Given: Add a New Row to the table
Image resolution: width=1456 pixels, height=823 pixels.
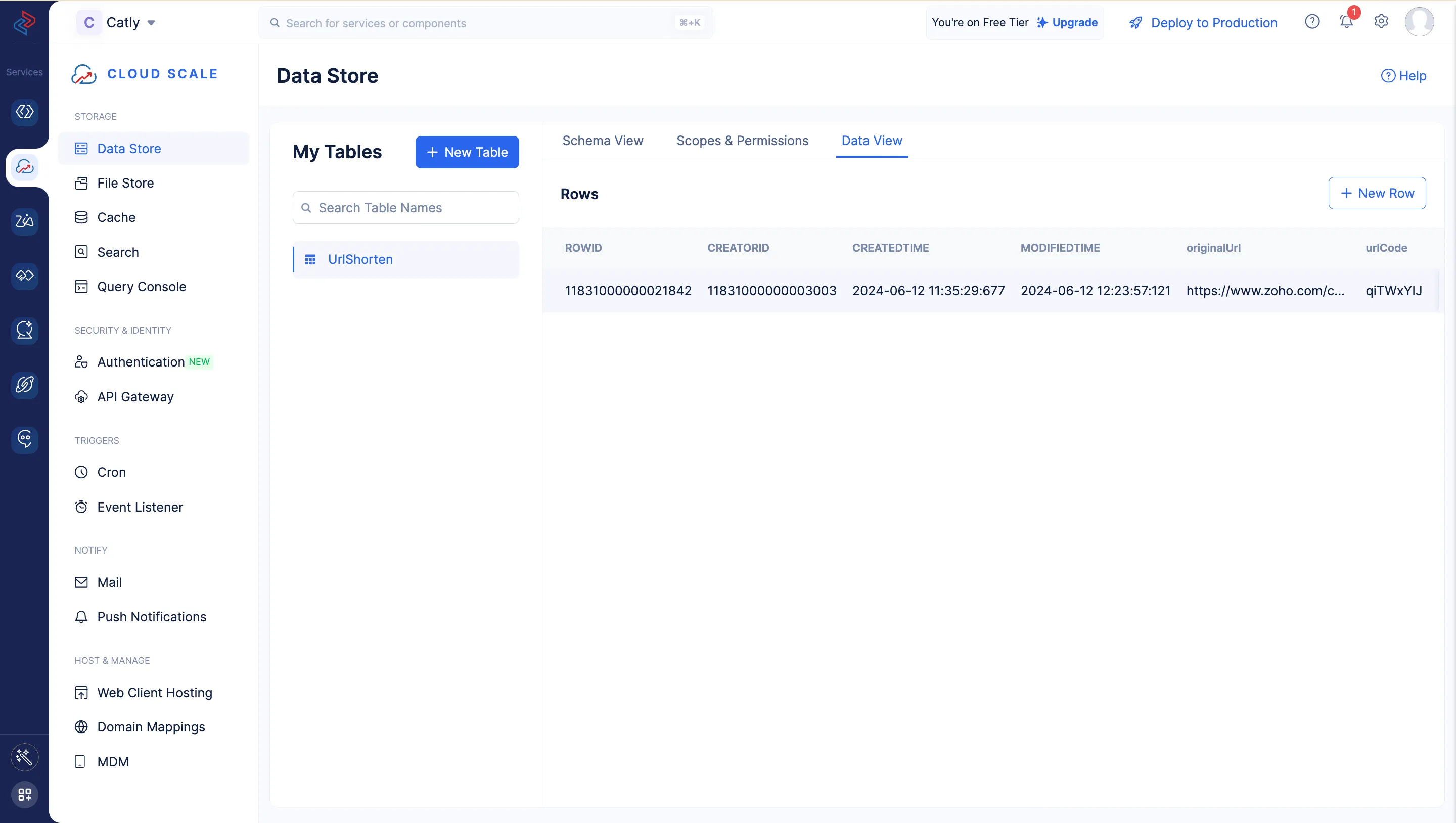Looking at the screenshot, I should coord(1377,193).
